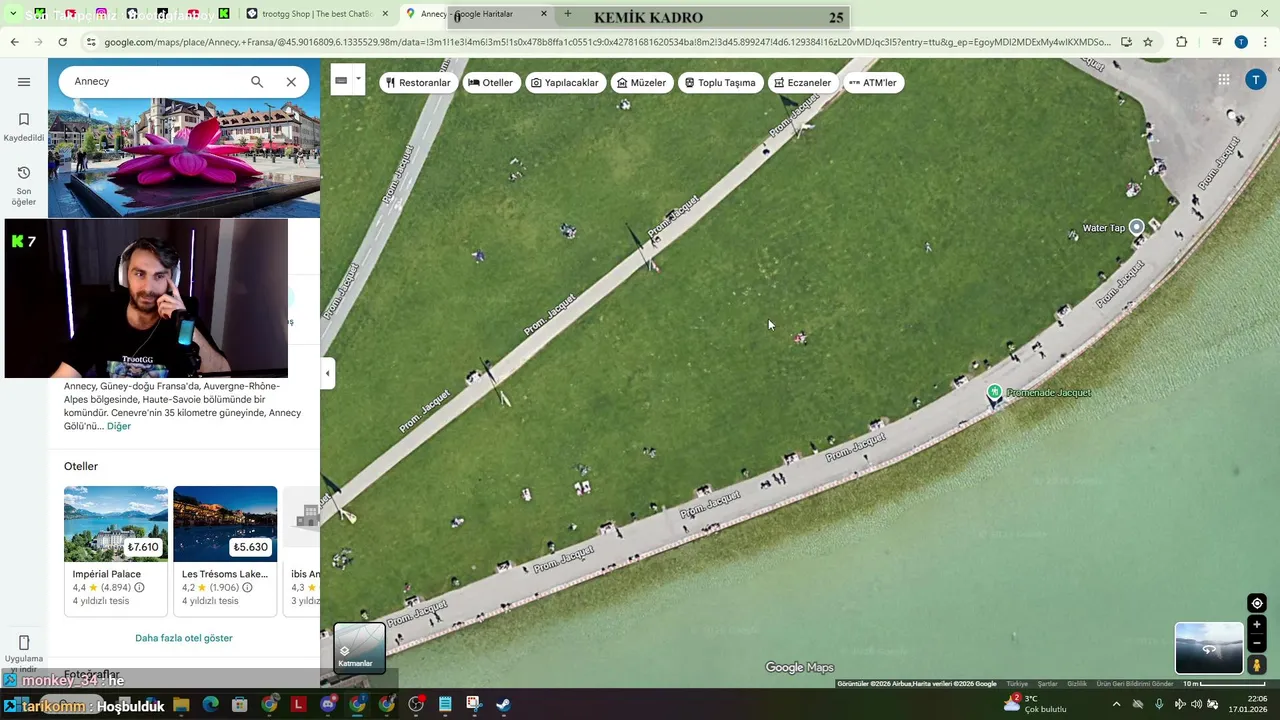Click Şartlar terms link

pyautogui.click(x=1047, y=684)
